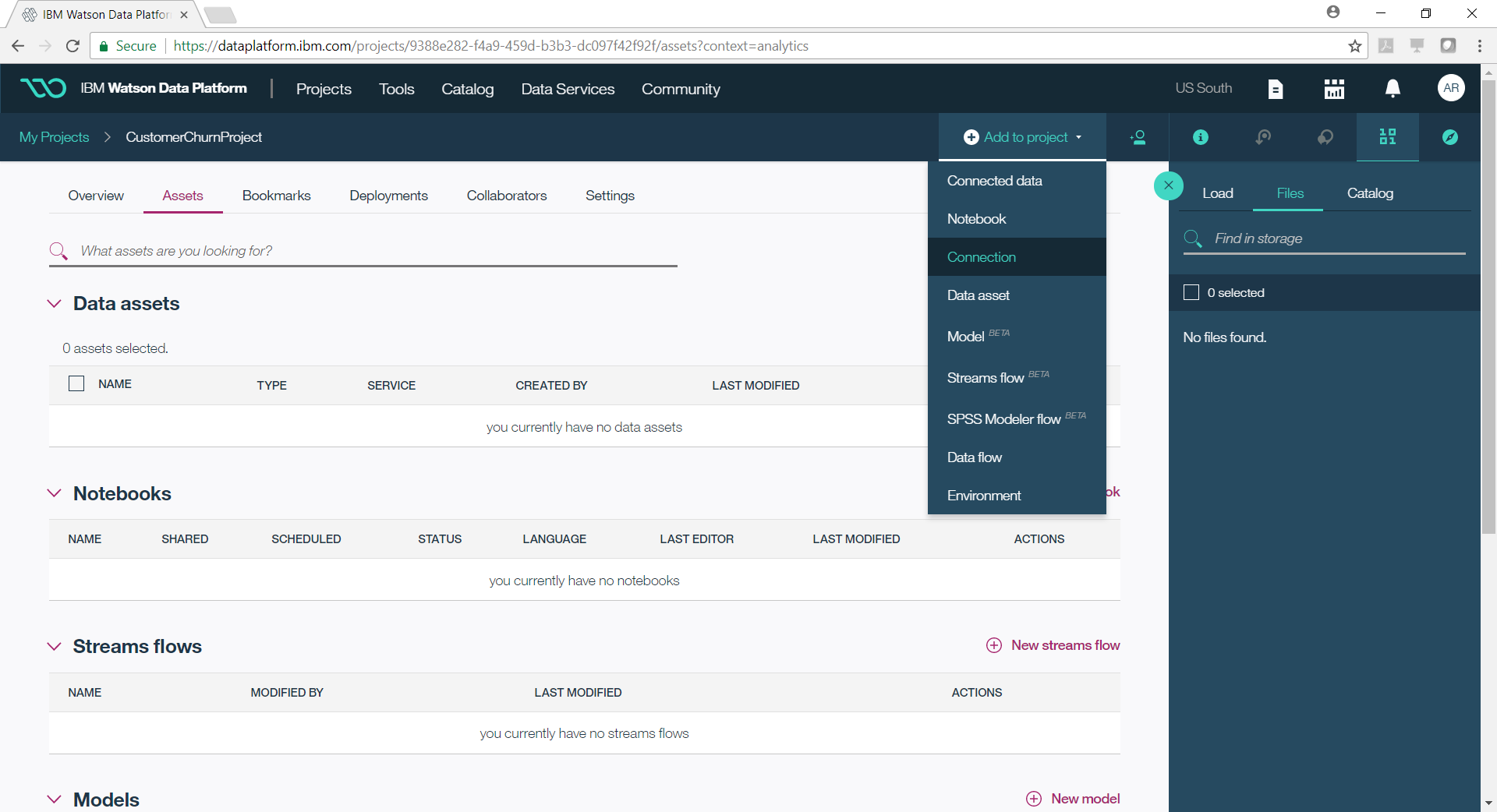This screenshot has width=1497, height=812.
Task: Open the Community menu
Action: coord(681,89)
